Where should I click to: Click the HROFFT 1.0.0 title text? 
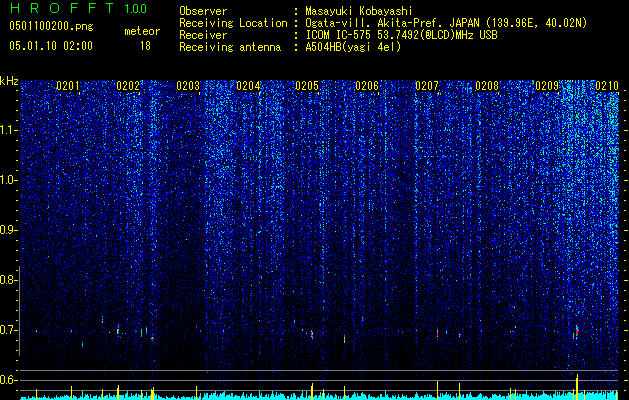click(x=78, y=8)
